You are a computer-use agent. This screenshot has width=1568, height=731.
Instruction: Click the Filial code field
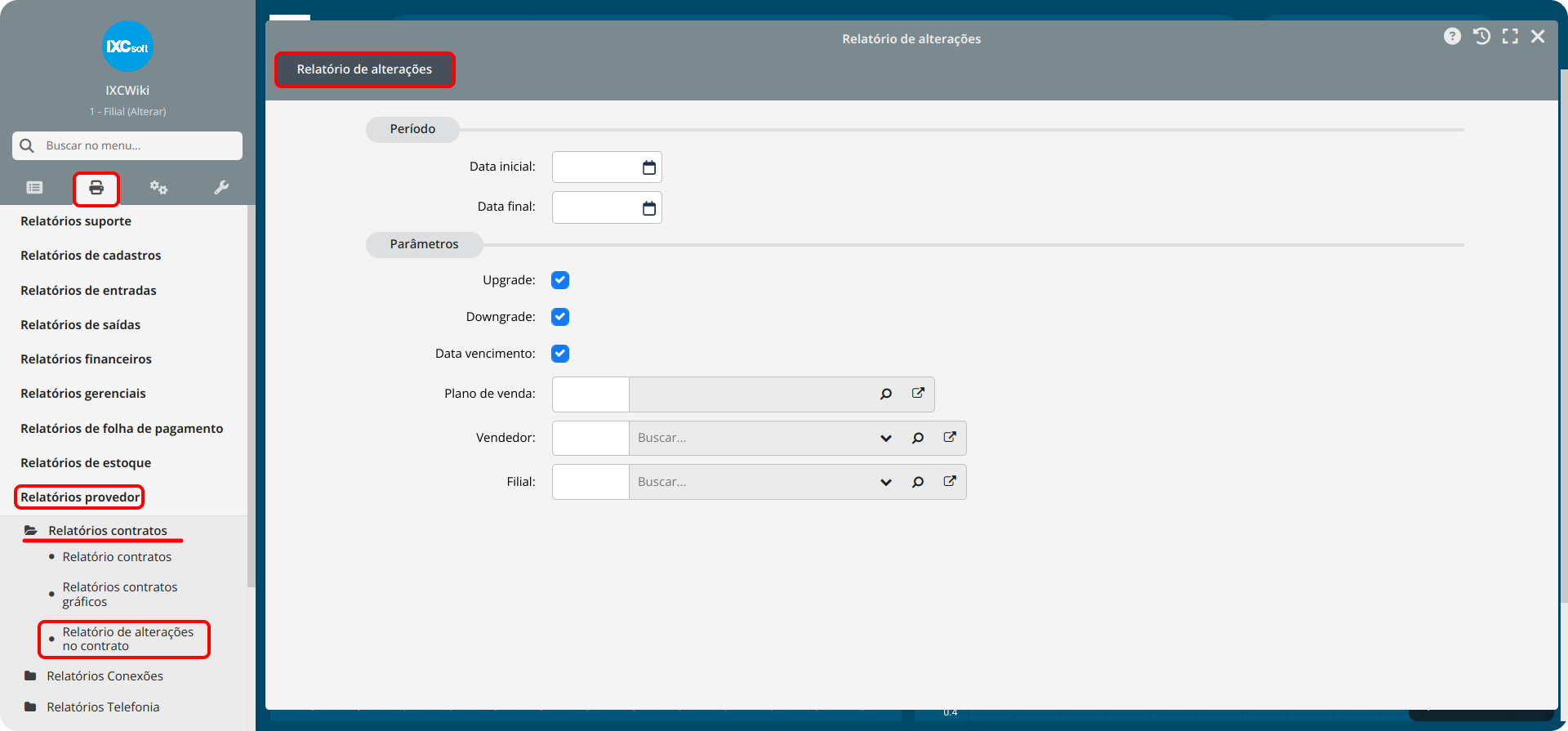click(590, 482)
